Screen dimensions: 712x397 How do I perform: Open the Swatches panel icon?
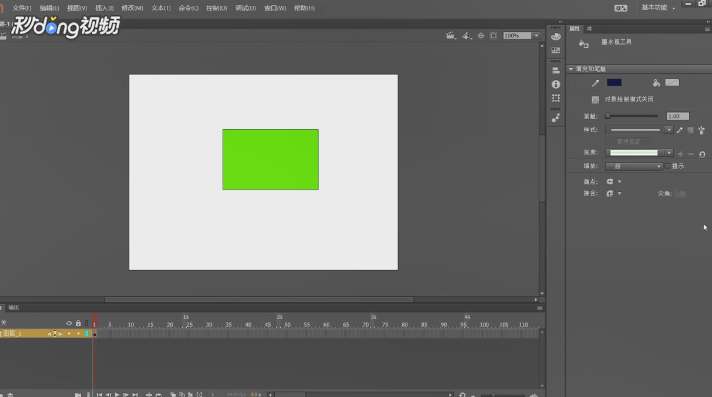pyautogui.click(x=556, y=50)
